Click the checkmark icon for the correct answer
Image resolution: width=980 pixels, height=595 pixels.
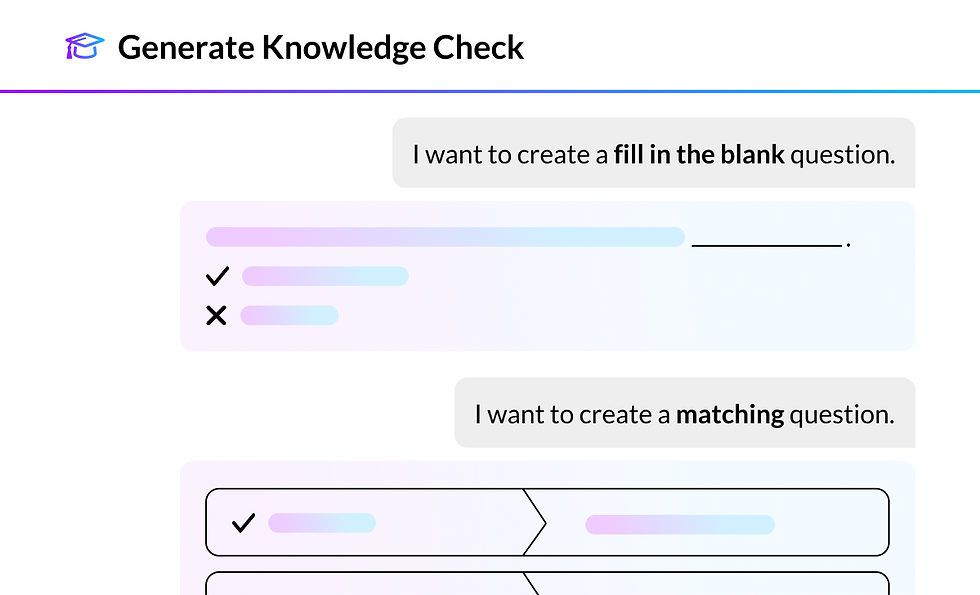(216, 276)
